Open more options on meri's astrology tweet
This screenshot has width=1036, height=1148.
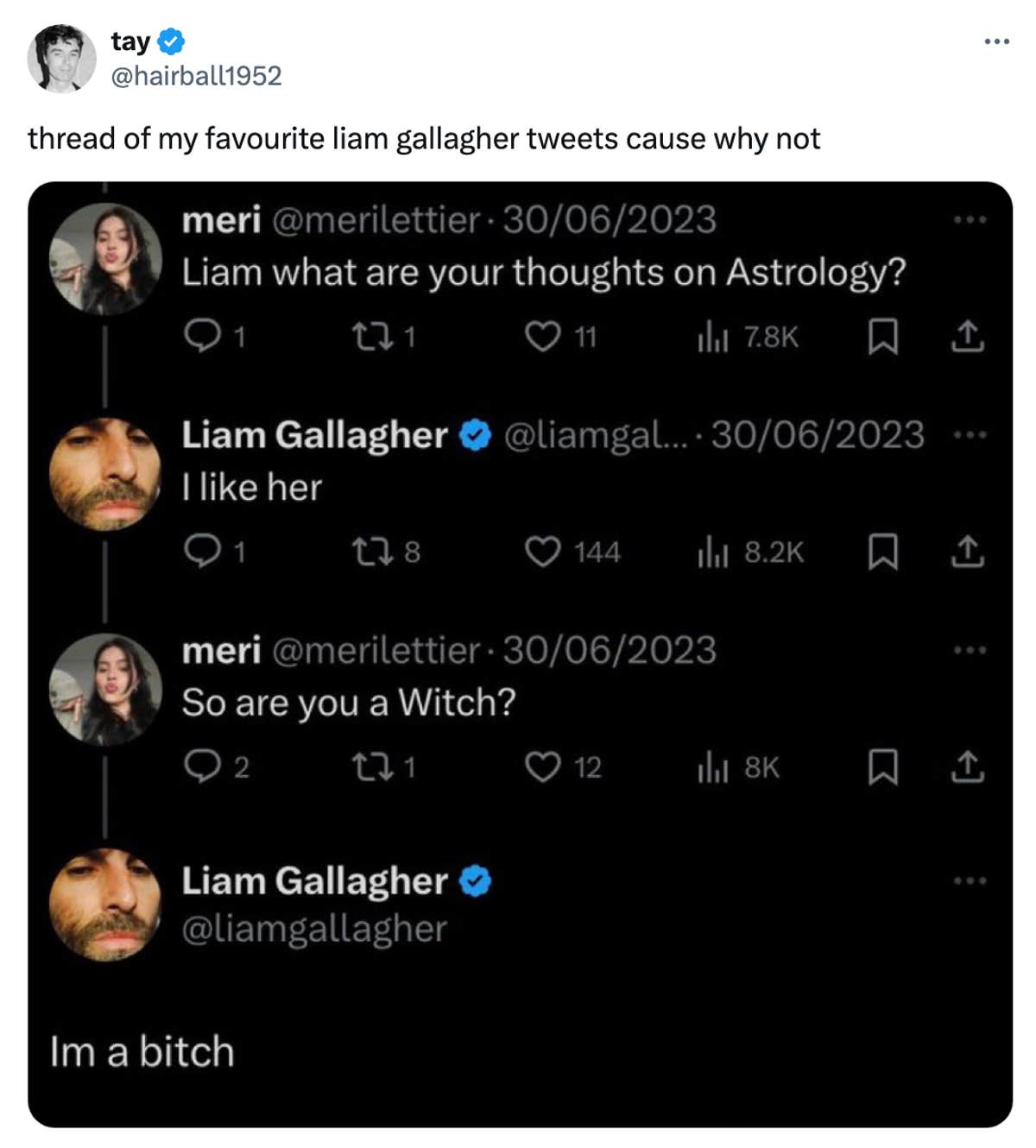tap(967, 220)
